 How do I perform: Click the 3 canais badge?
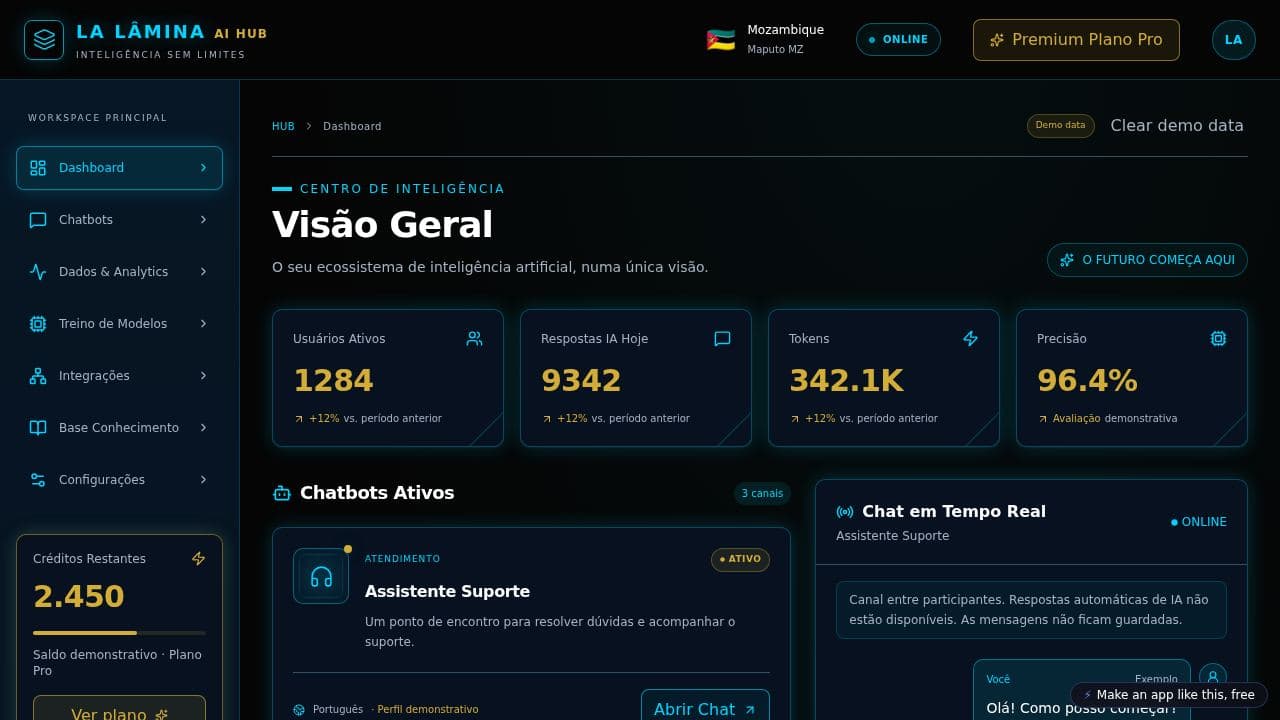[762, 494]
